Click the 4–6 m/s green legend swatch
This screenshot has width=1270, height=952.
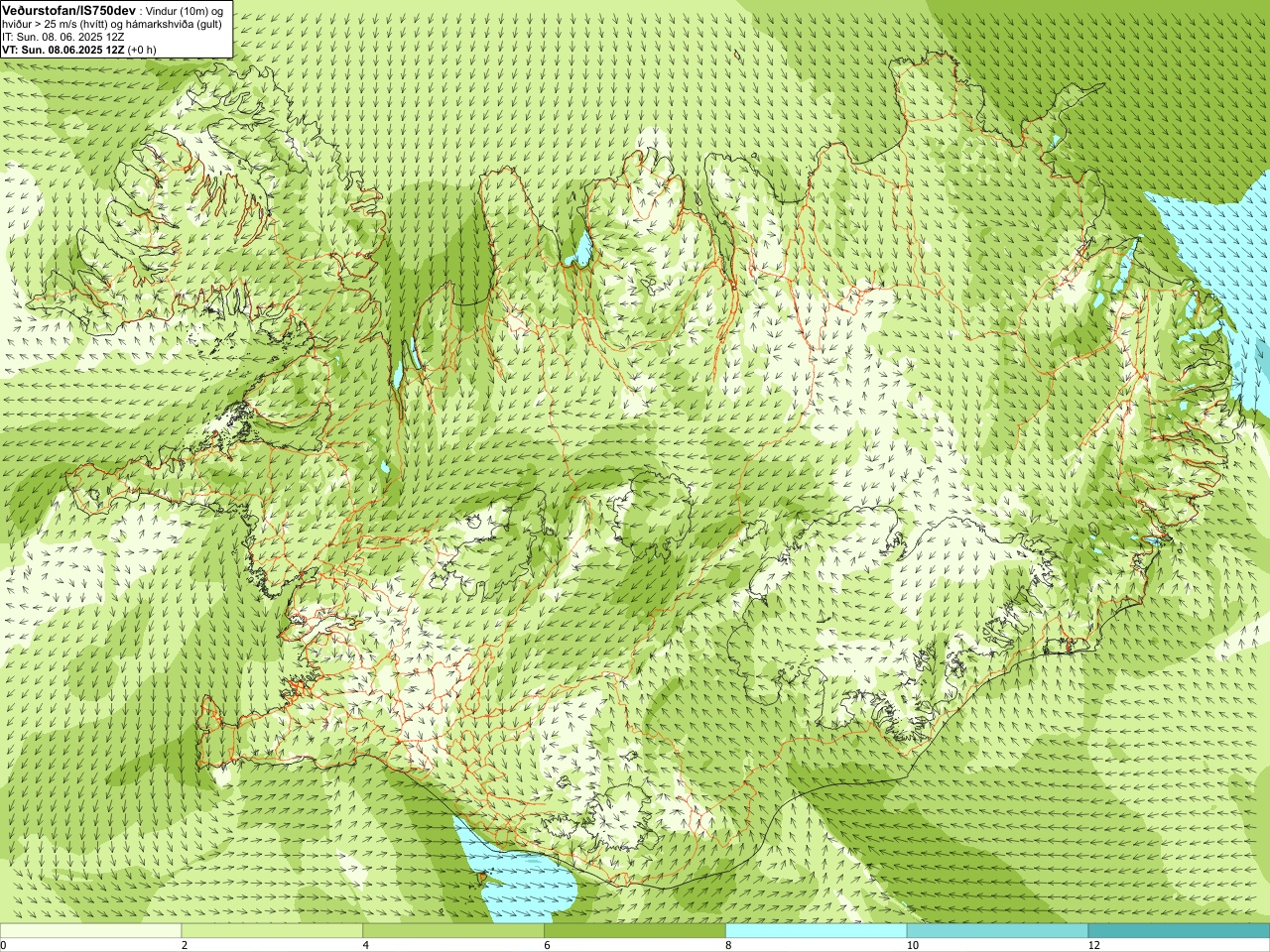pyautogui.click(x=453, y=931)
